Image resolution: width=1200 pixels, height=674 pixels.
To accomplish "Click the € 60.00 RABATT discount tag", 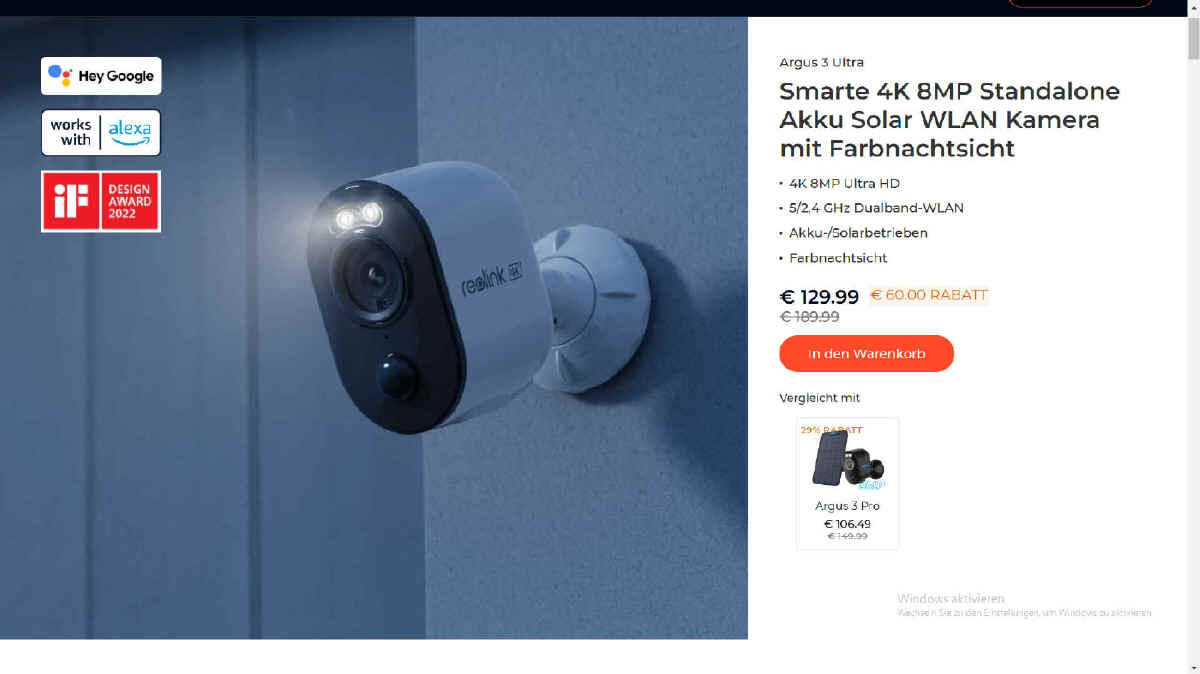I will click(929, 295).
